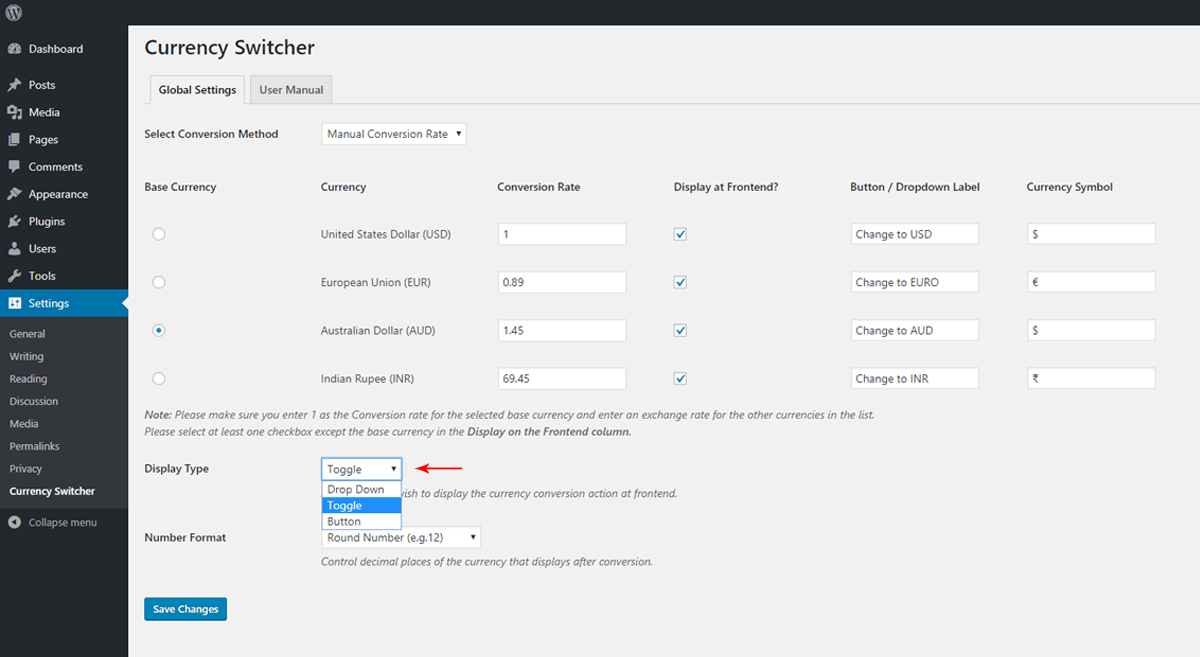Open Currency Switcher submenu link
The image size is (1200, 657).
[x=52, y=492]
